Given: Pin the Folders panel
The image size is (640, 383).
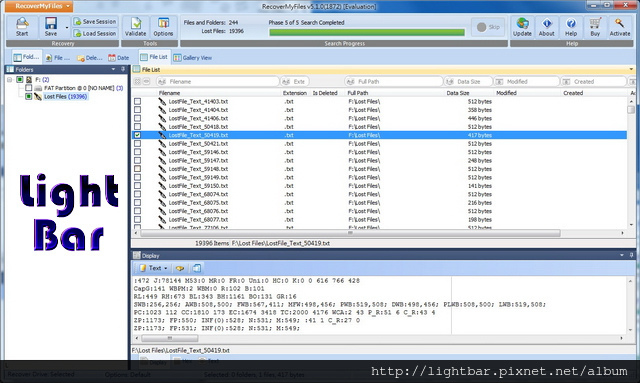Looking at the screenshot, I should click(122, 69).
